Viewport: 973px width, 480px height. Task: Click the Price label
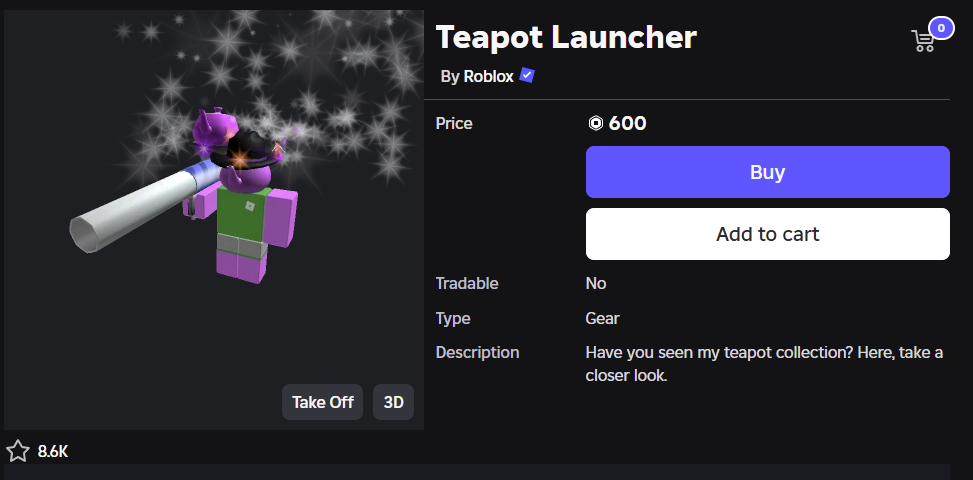[x=454, y=124]
